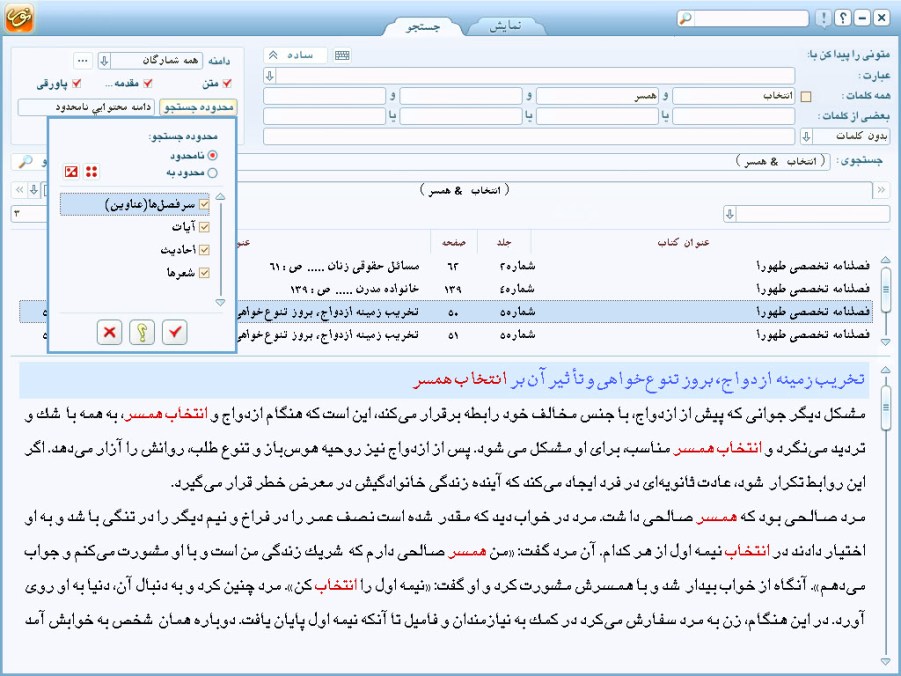The width and height of the screenshot is (901, 676).
Task: Click the three-dots button beside the دامنه box
Action: click(x=83, y=60)
